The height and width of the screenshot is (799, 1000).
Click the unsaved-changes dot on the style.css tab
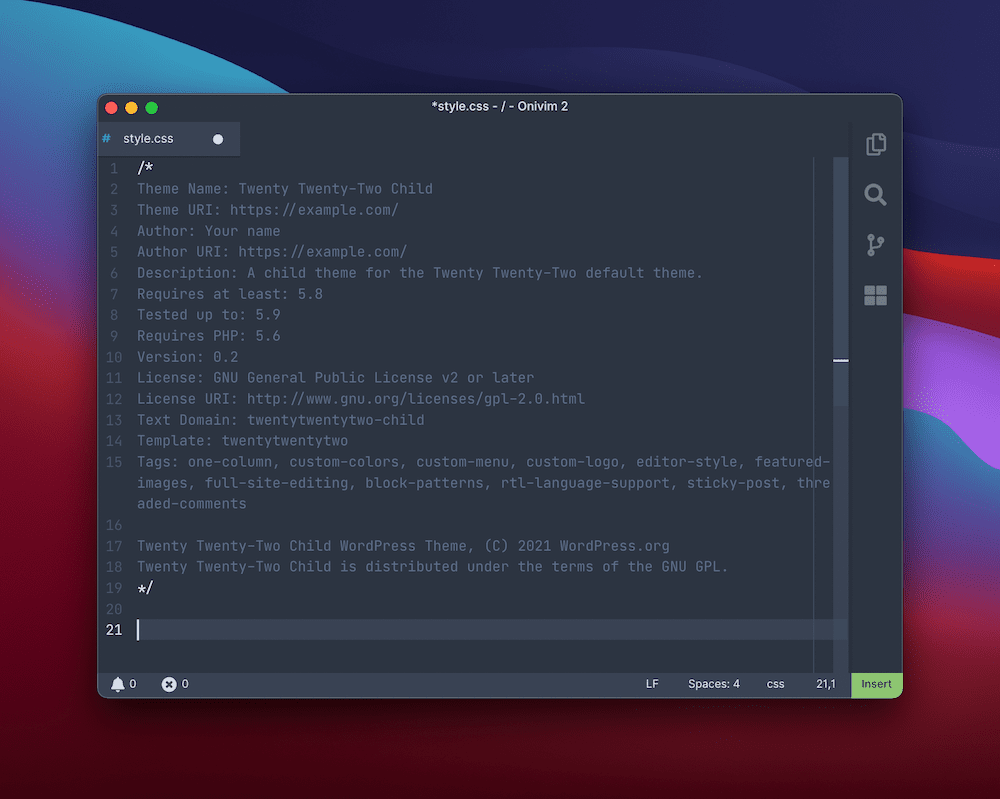[218, 139]
